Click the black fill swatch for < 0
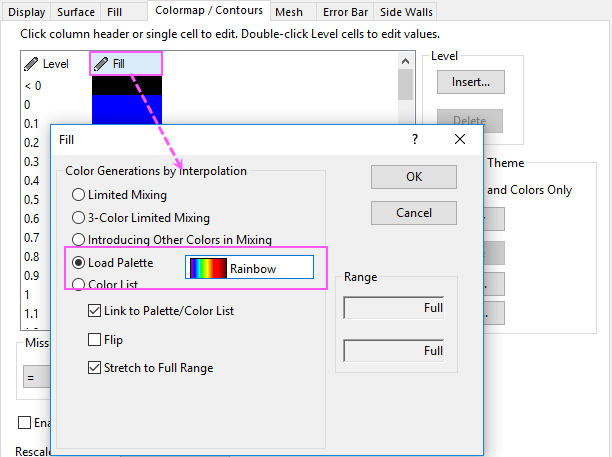The image size is (612, 457). pos(127,85)
